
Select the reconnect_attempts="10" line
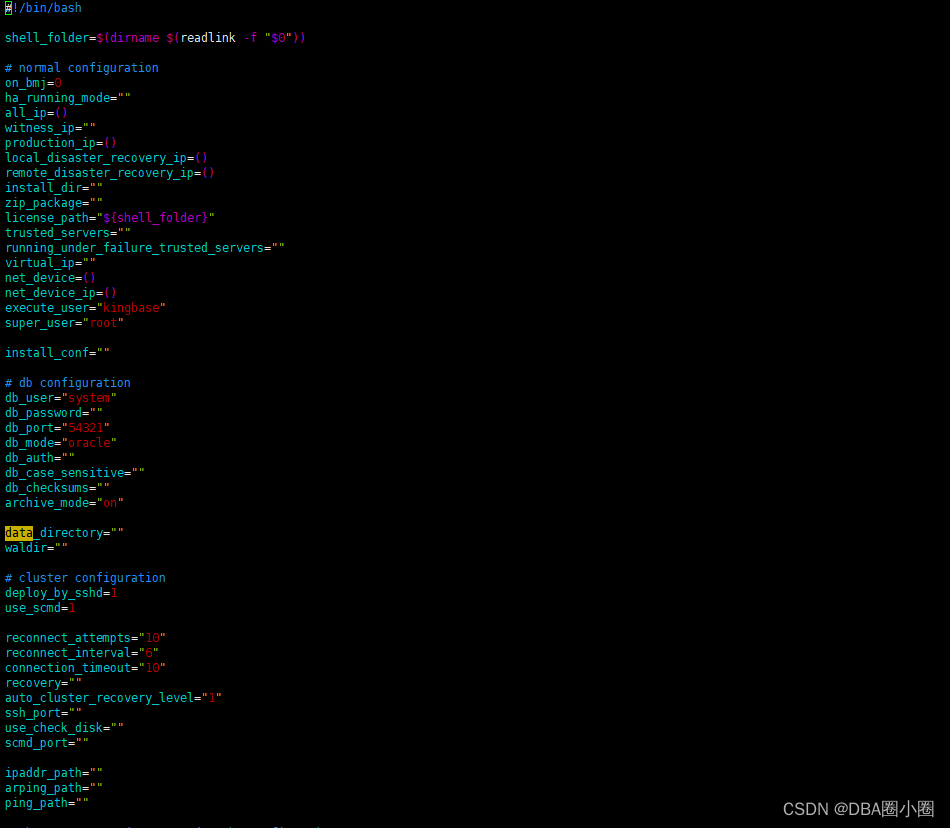pos(85,637)
